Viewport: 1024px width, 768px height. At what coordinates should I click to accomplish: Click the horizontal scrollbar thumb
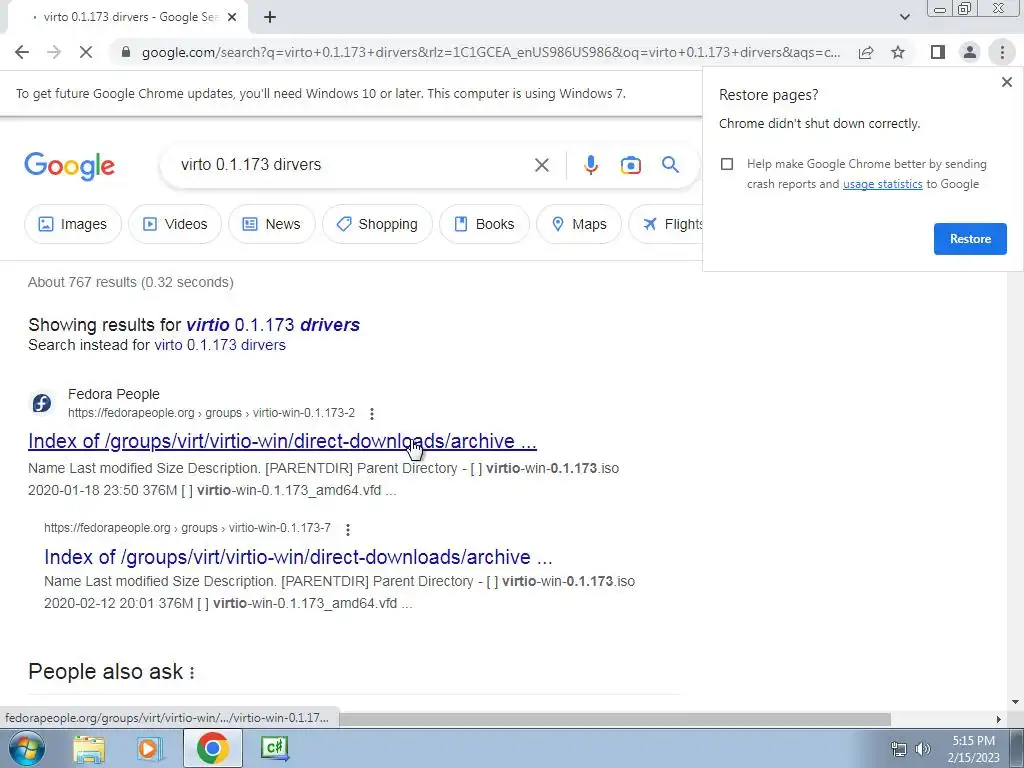click(x=614, y=719)
